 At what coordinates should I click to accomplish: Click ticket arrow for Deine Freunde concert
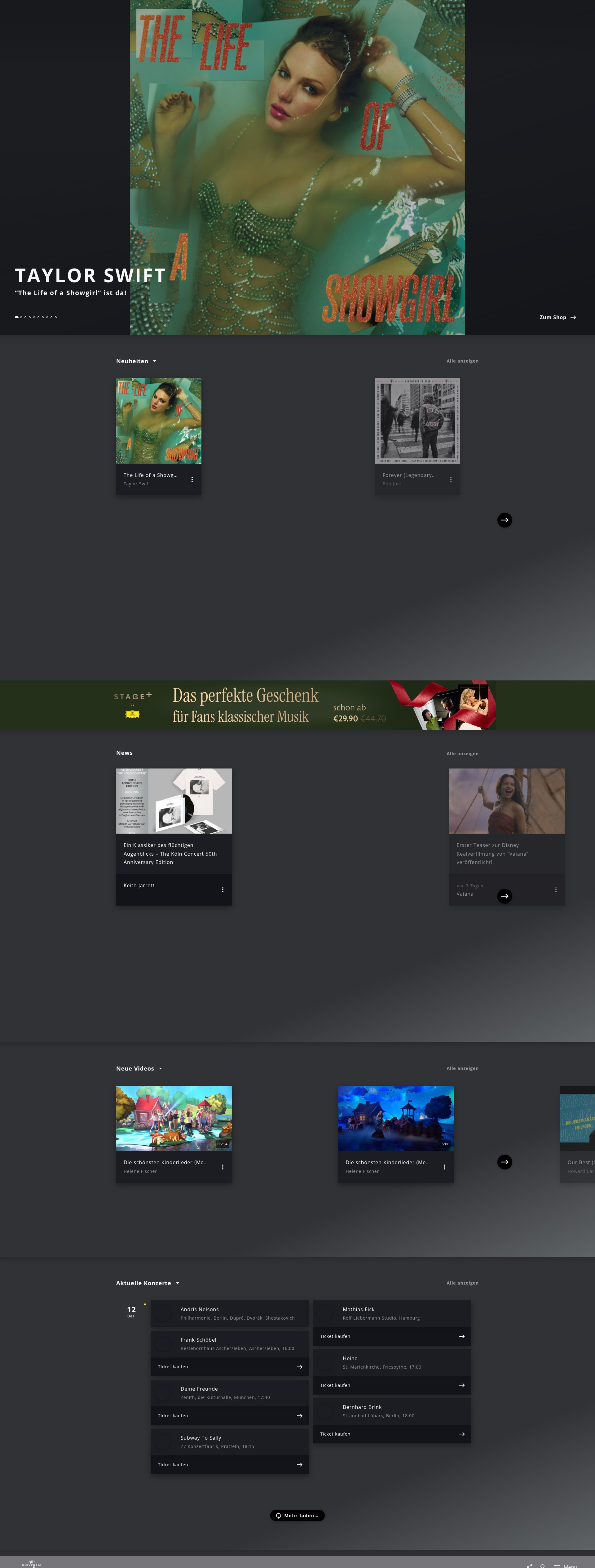(x=299, y=1416)
